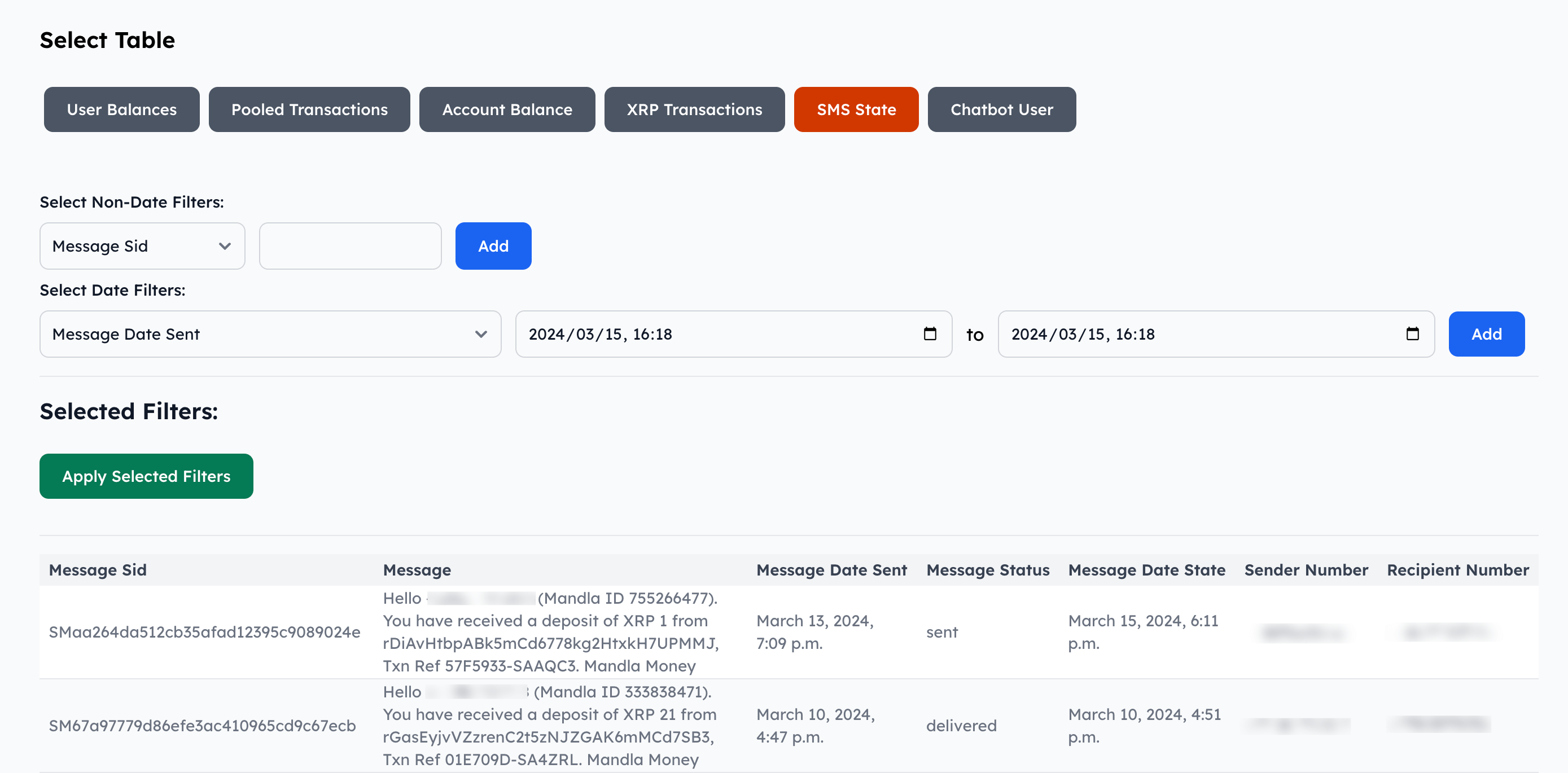Click the Recipient Number column header
This screenshot has width=1568, height=773.
[x=1457, y=570]
